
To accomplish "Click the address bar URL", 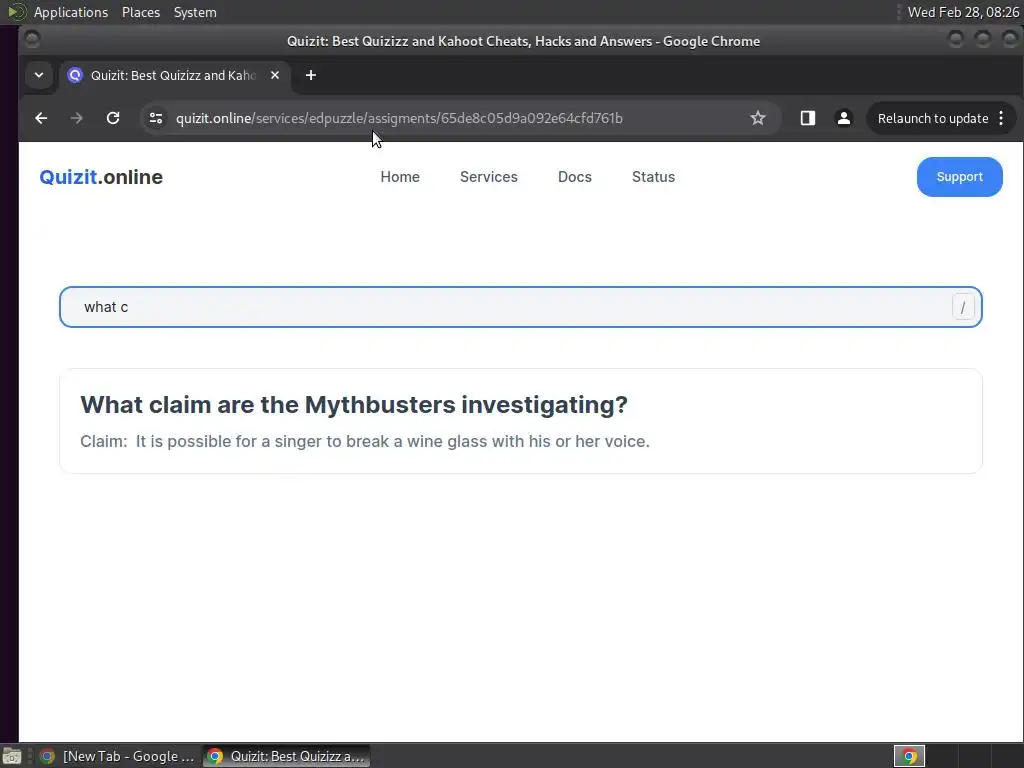I will [399, 118].
